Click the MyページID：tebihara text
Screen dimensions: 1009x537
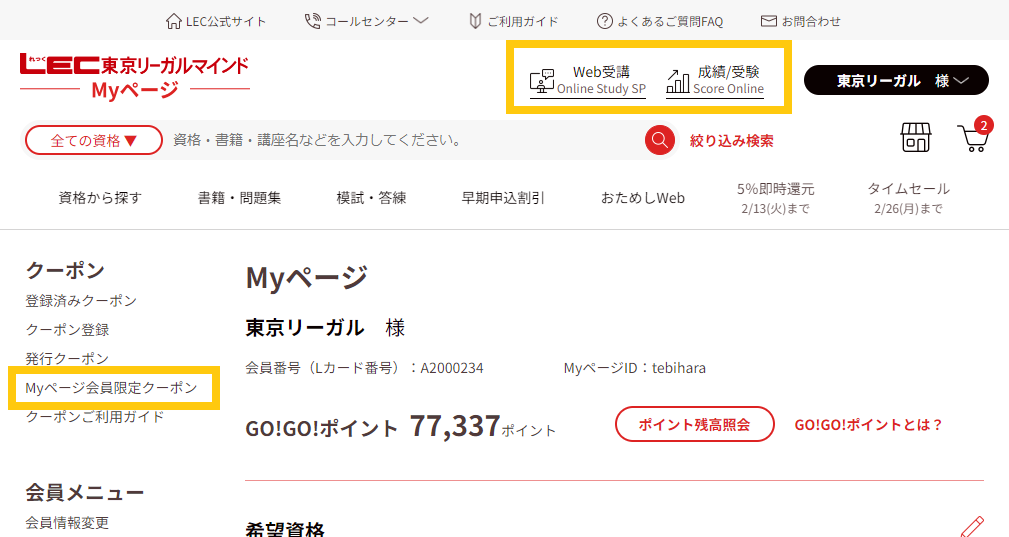pyautogui.click(x=634, y=368)
